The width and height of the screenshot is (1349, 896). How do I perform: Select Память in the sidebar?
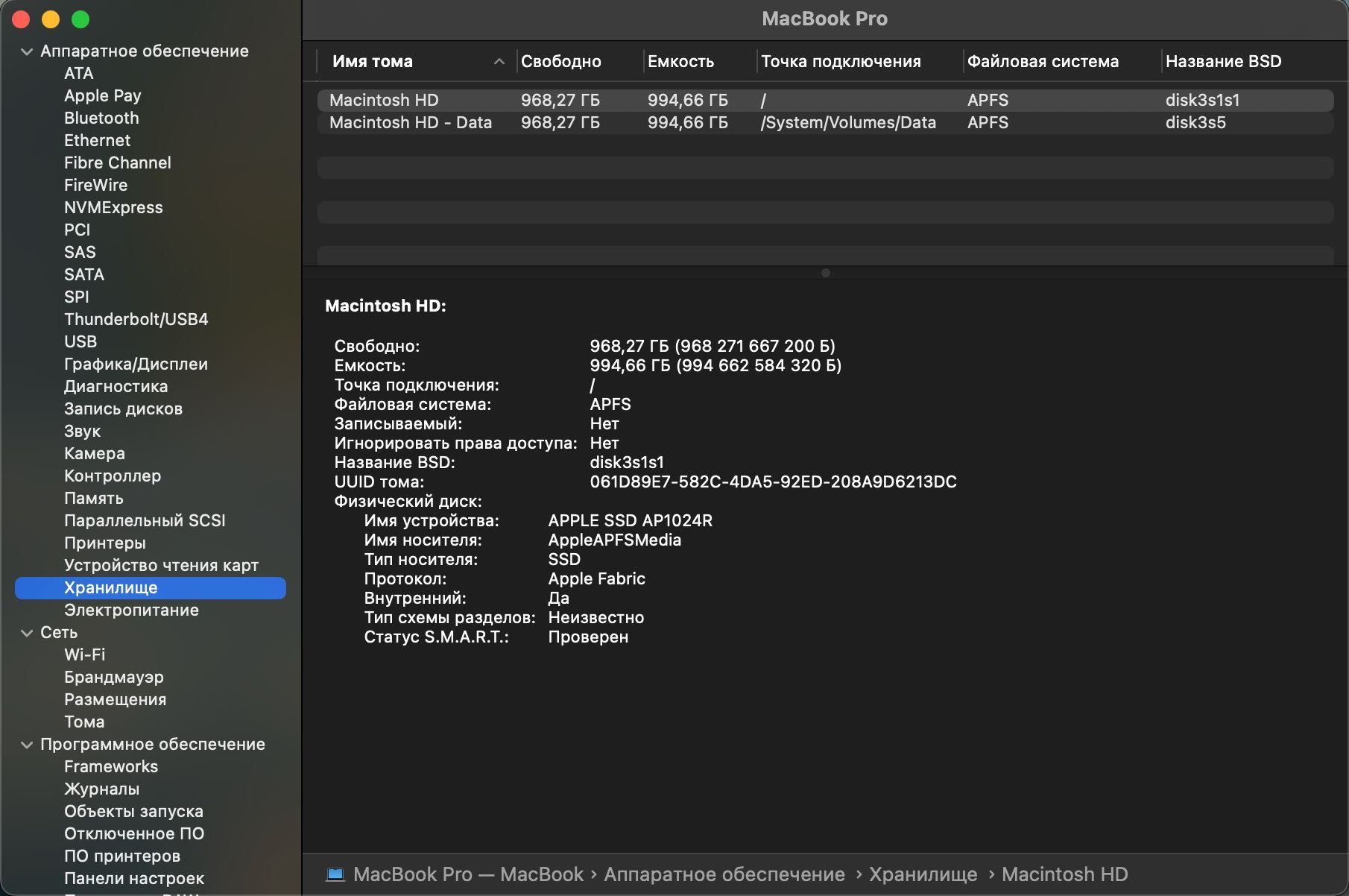point(94,498)
